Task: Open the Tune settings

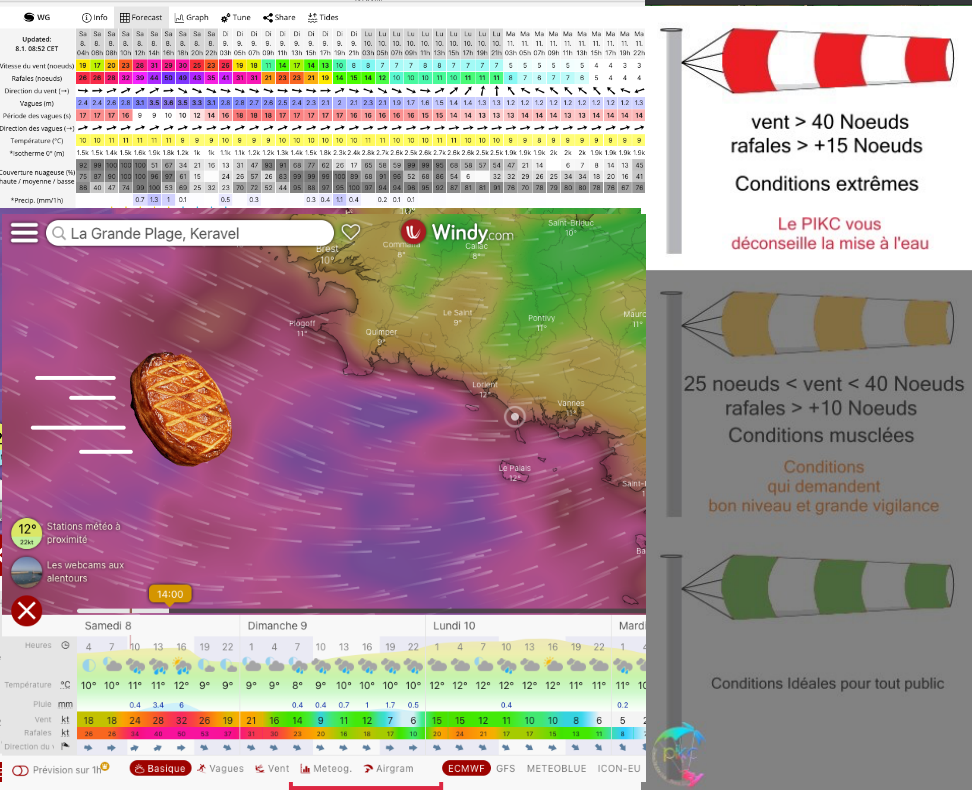Action: pos(237,17)
